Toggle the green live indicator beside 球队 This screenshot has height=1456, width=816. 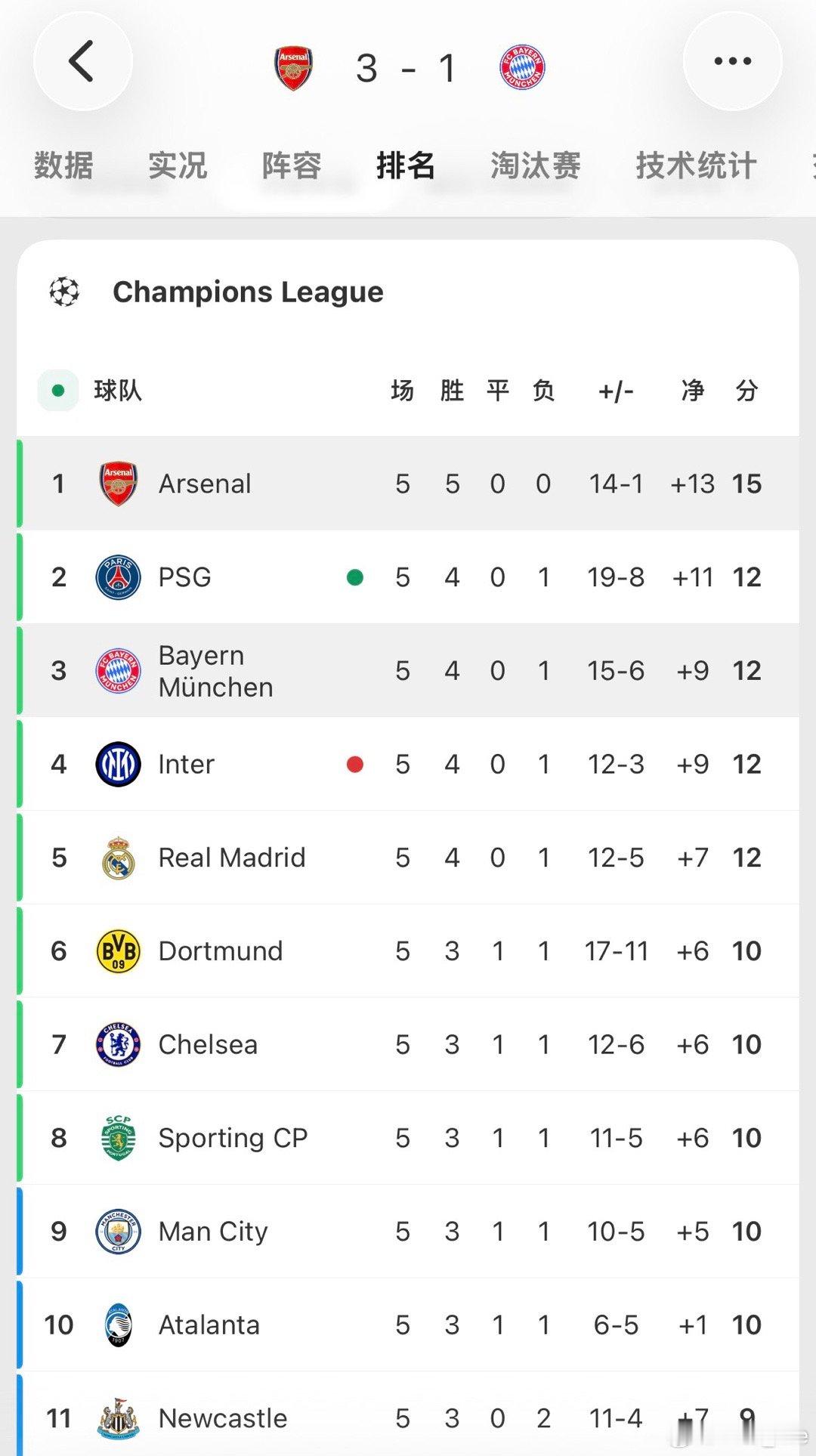pyautogui.click(x=58, y=391)
